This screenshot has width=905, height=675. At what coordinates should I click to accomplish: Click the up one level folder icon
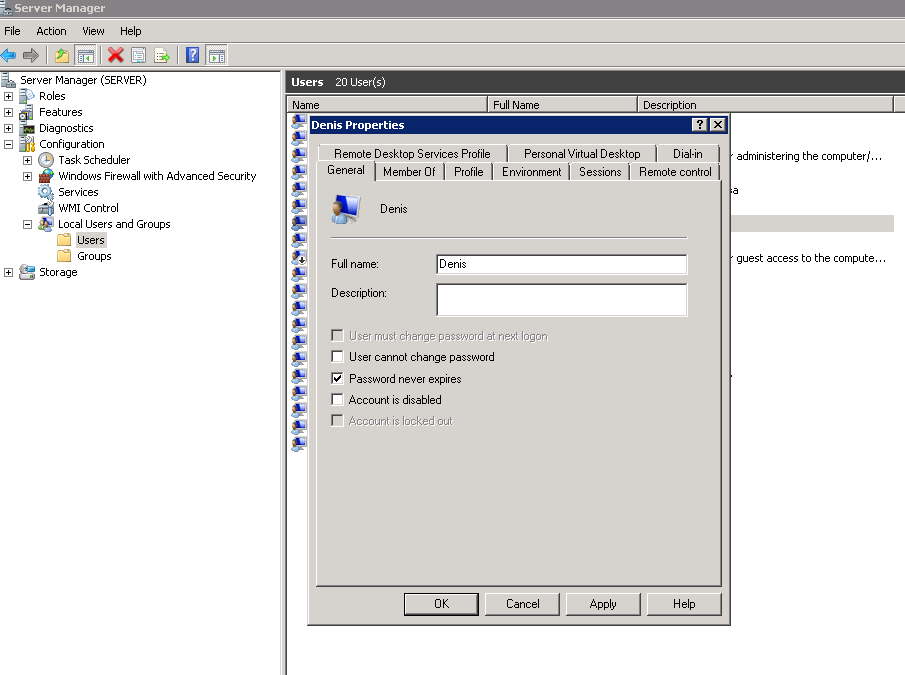62,55
